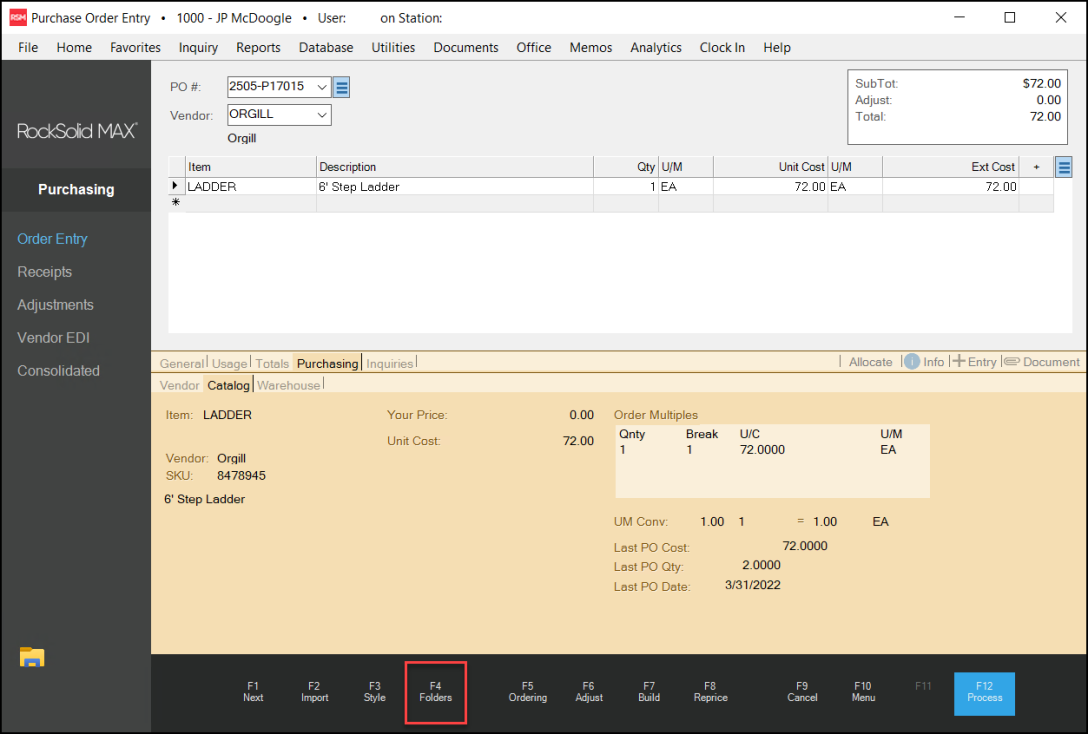The image size is (1088, 734).
Task: Click the Item column header
Action: pyautogui.click(x=250, y=167)
